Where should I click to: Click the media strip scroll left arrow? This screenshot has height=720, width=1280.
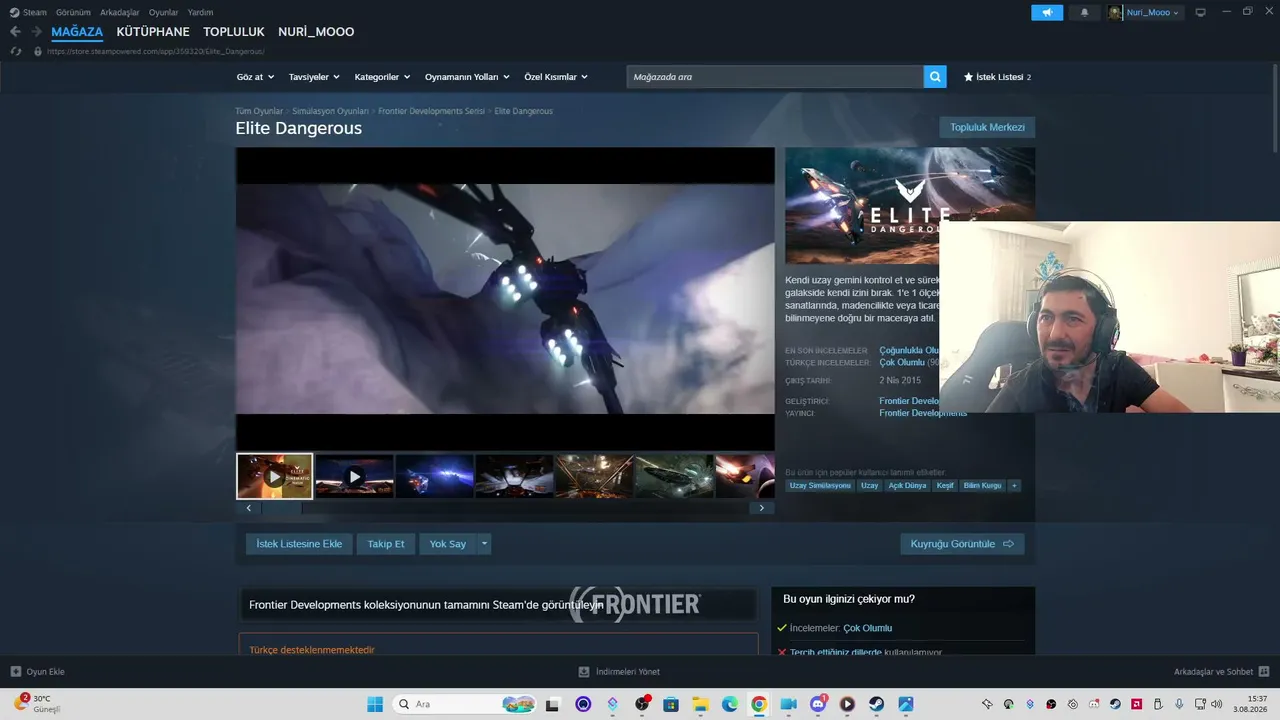[249, 508]
